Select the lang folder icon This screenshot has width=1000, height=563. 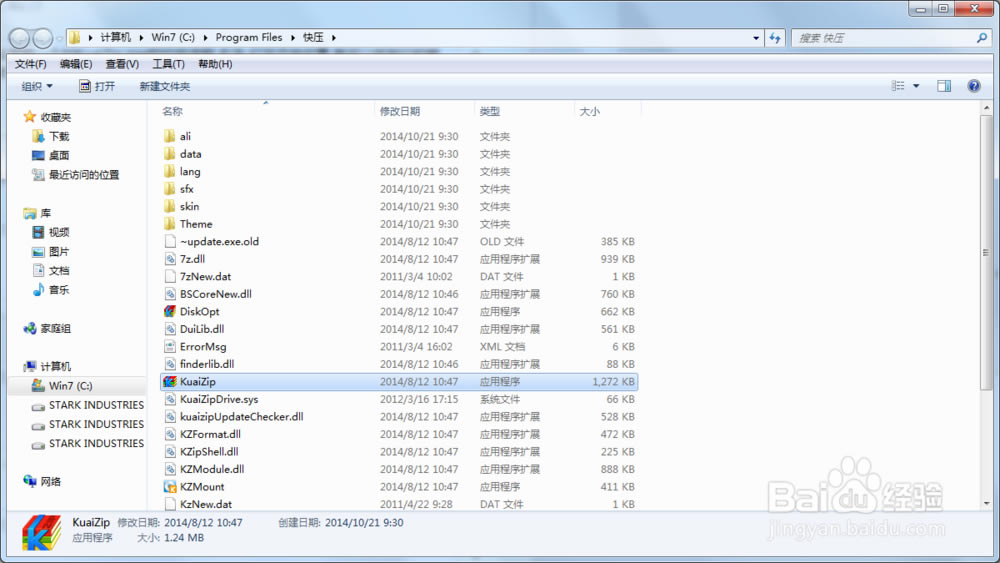pyautogui.click(x=170, y=172)
